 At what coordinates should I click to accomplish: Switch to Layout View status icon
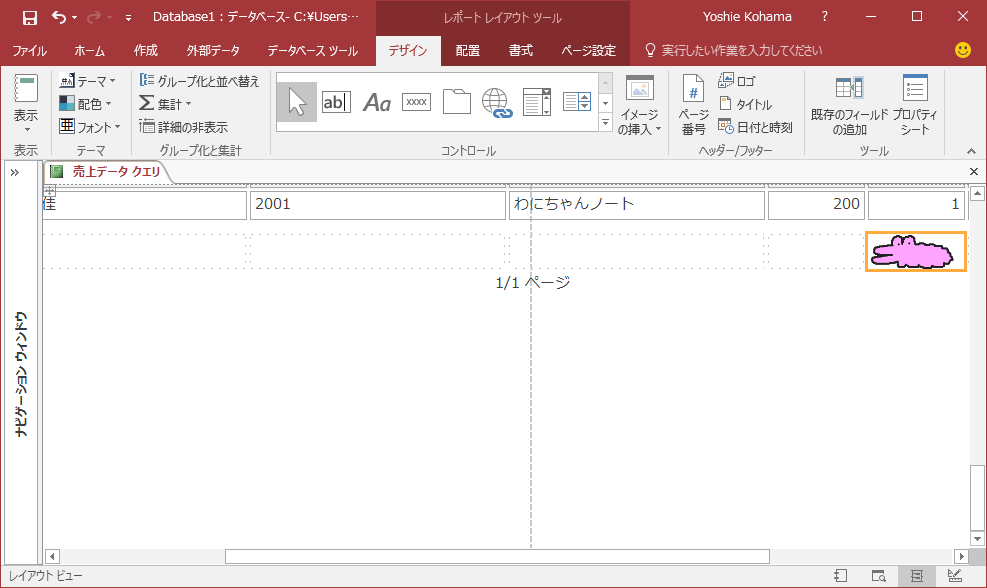click(916, 575)
